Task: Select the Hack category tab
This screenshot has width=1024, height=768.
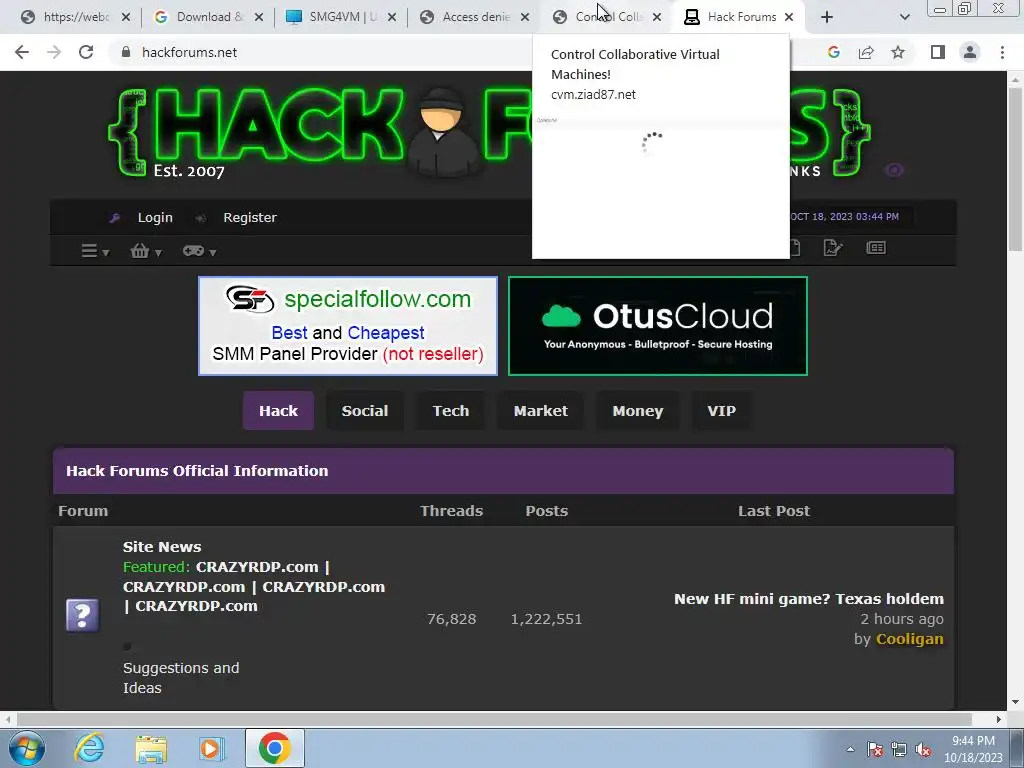Action: pyautogui.click(x=278, y=411)
